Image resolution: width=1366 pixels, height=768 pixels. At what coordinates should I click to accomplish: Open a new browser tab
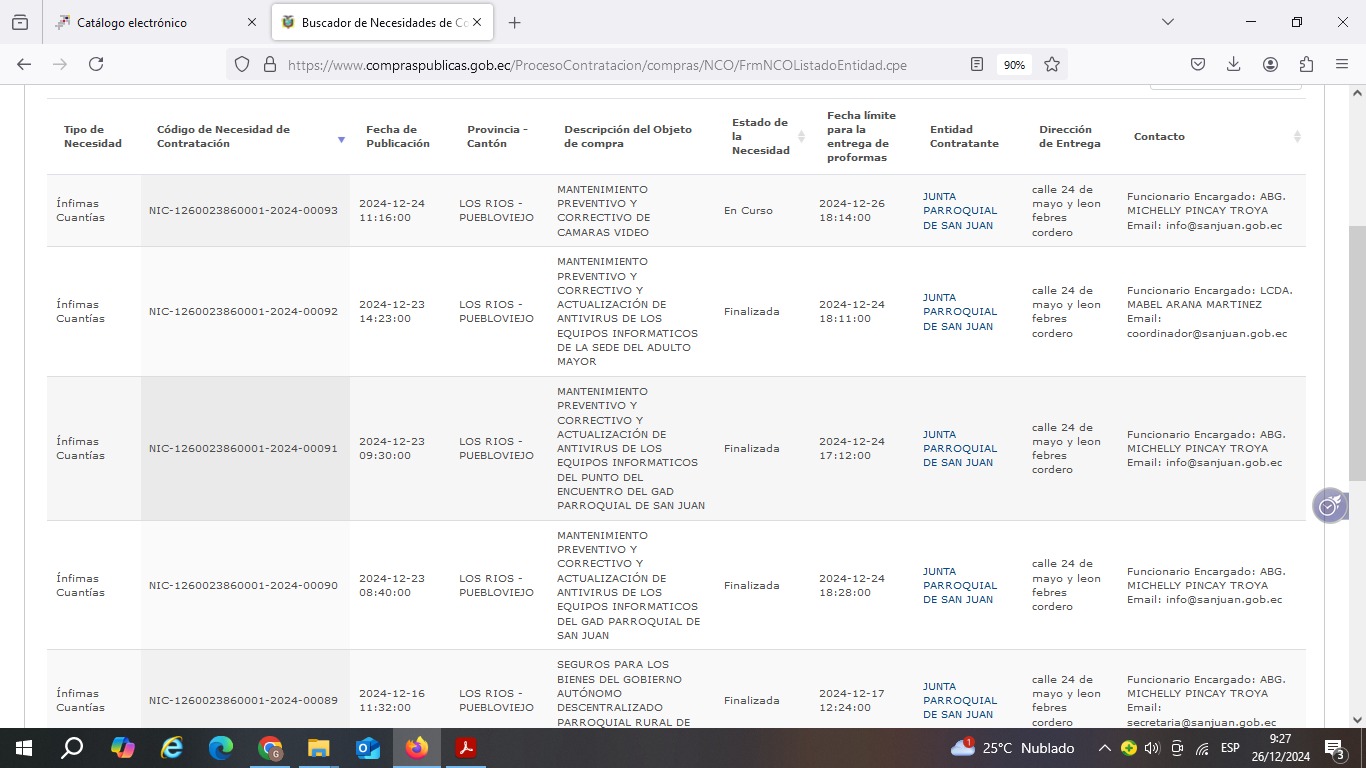514,22
